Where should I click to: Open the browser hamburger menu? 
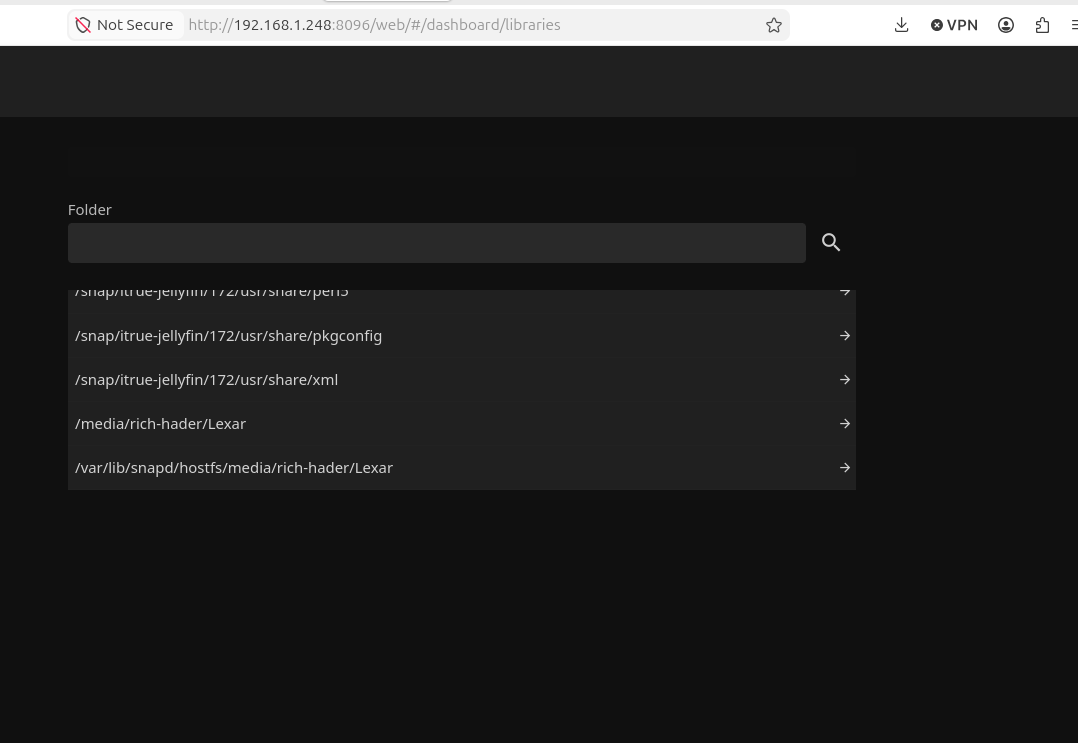click(1073, 25)
